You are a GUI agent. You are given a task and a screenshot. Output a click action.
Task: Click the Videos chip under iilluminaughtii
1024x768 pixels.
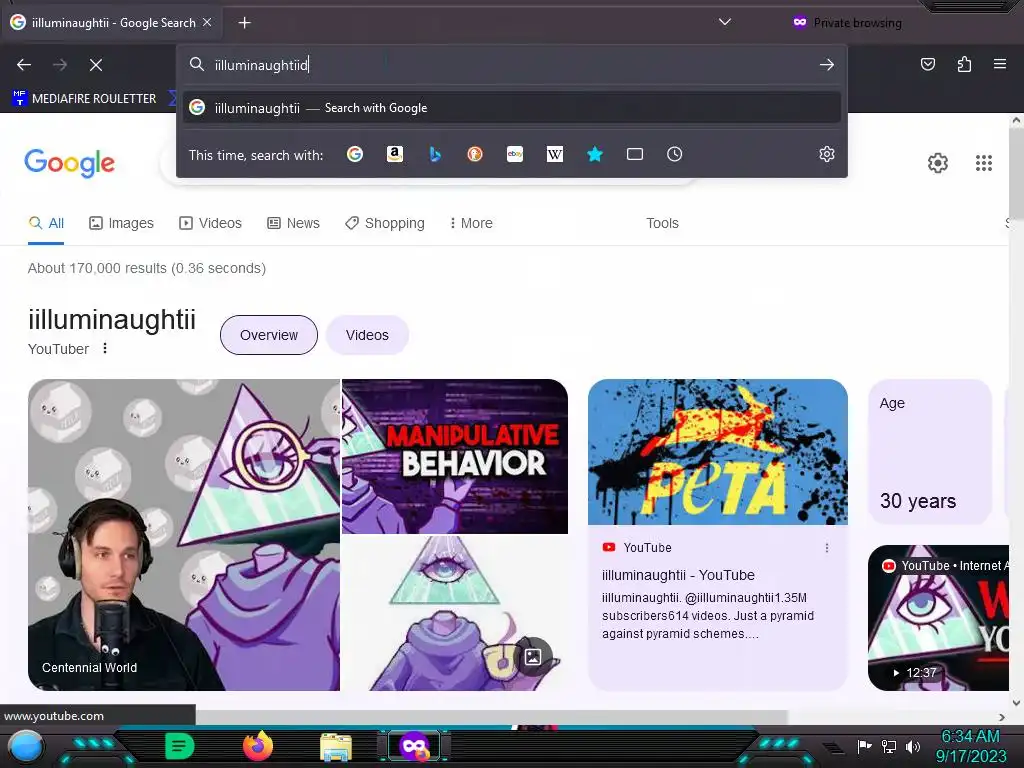[367, 335]
